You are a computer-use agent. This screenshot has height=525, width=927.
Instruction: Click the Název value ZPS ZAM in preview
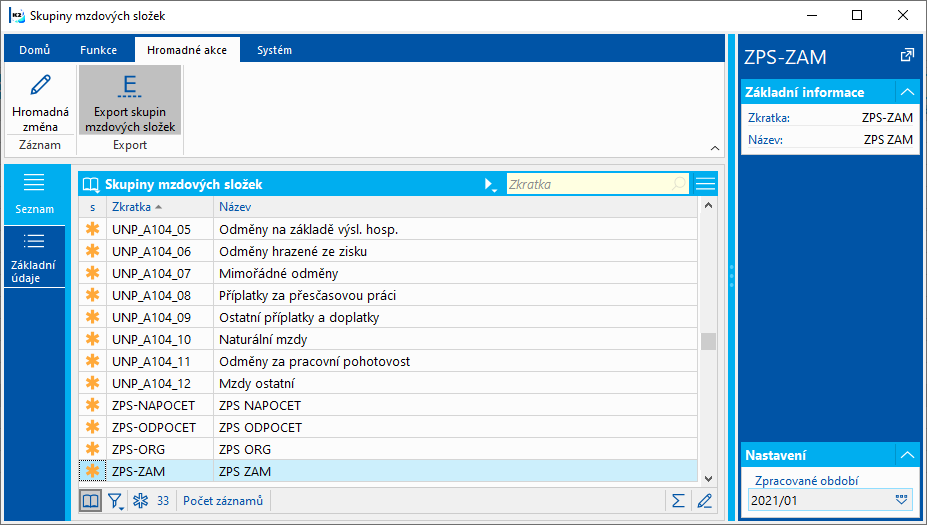(x=888, y=140)
